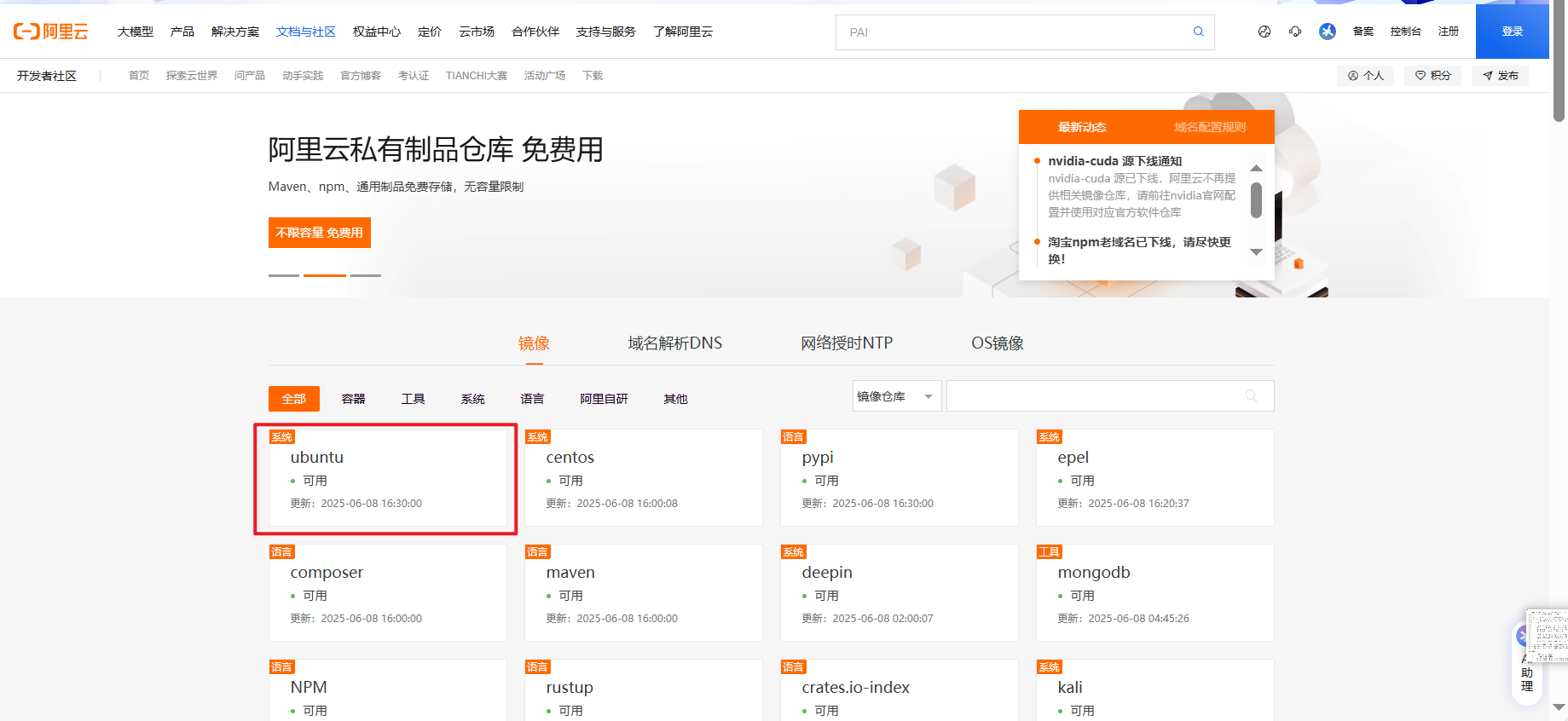The height and width of the screenshot is (721, 1568).
Task: Open 产品 menu
Action: (182, 32)
